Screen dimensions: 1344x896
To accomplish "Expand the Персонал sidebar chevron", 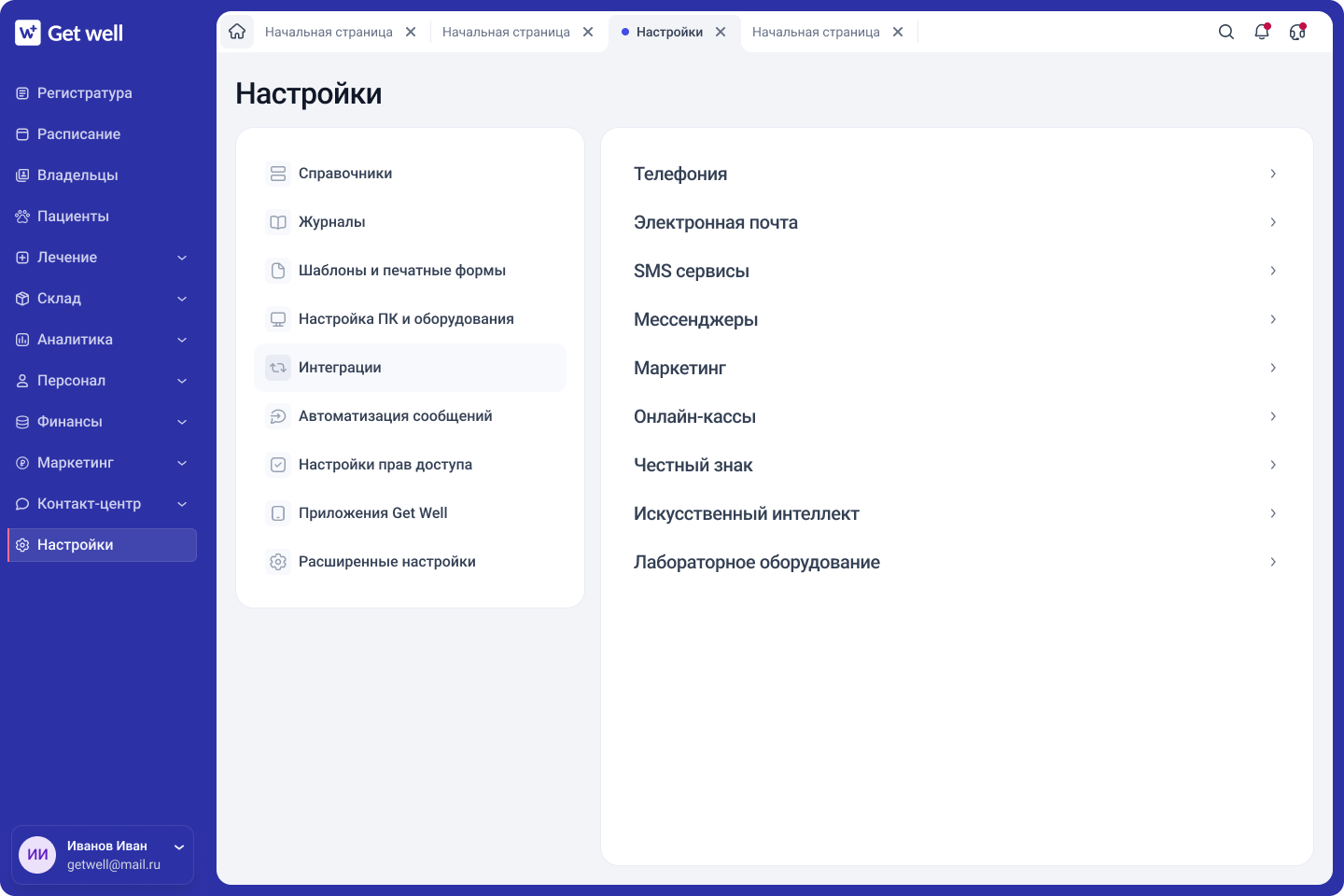I will click(182, 381).
